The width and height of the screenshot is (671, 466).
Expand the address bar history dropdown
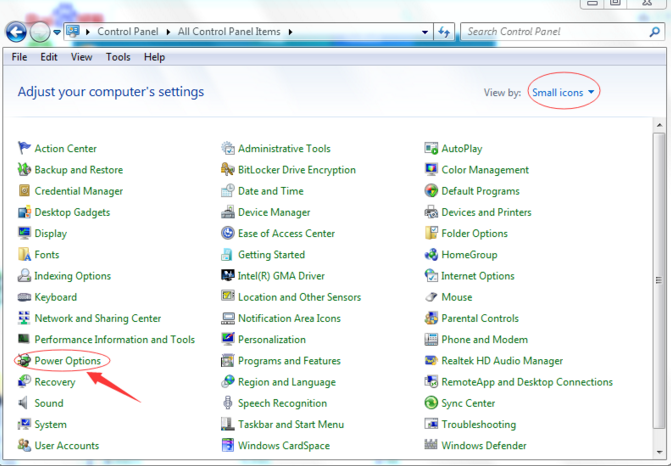(425, 32)
